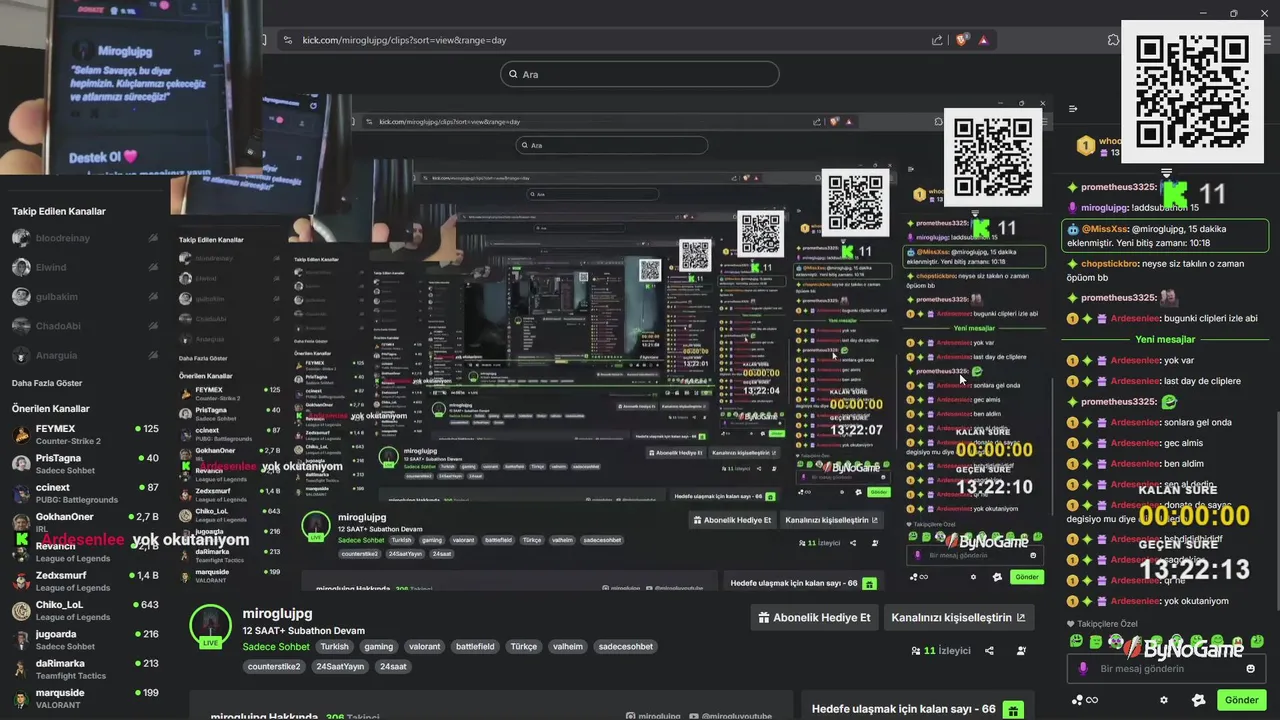
Task: Select the counterstike2 tag on main page
Action: tap(274, 666)
